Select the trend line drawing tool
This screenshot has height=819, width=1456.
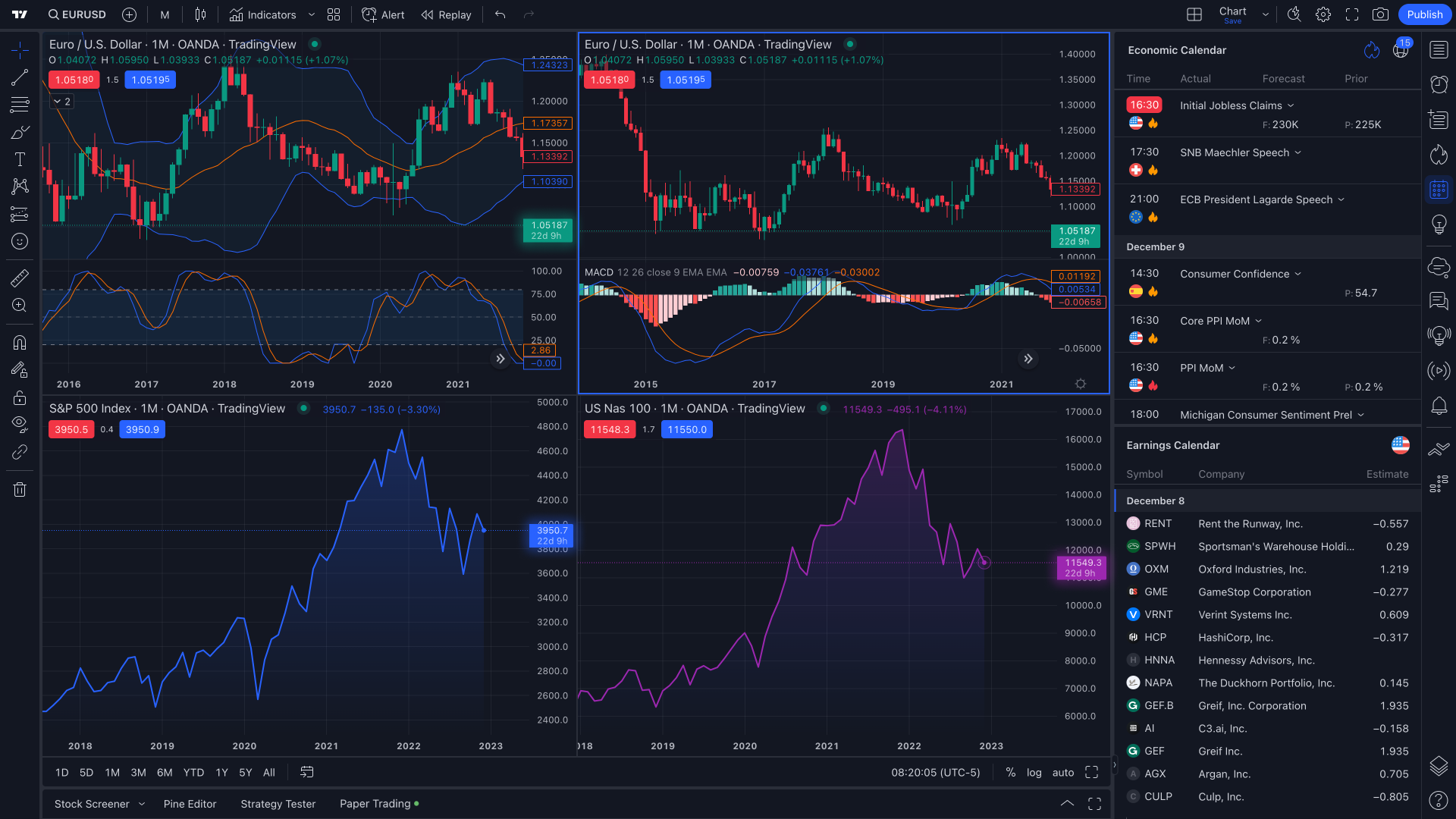pyautogui.click(x=20, y=76)
